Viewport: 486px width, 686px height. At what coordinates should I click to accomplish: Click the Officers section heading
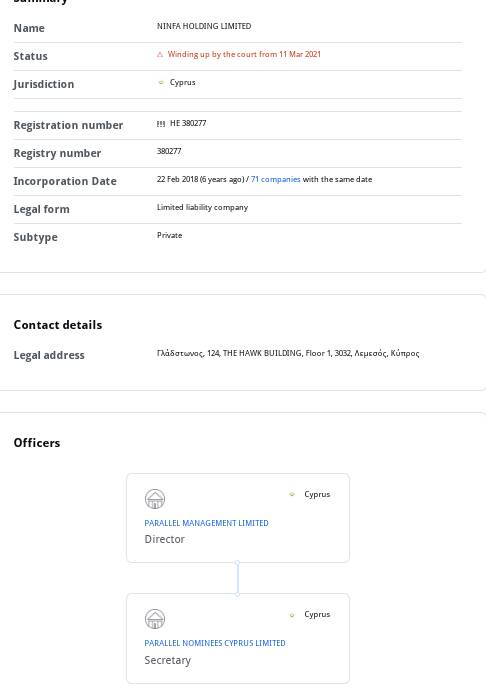(37, 443)
